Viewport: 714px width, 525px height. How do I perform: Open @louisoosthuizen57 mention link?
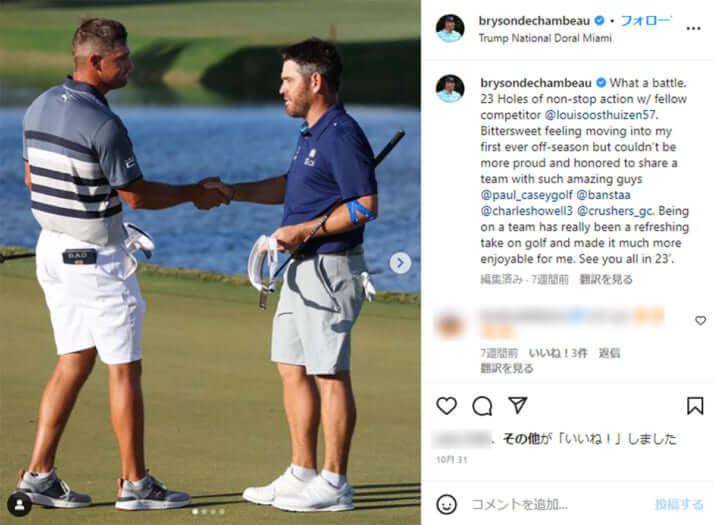[x=601, y=115]
